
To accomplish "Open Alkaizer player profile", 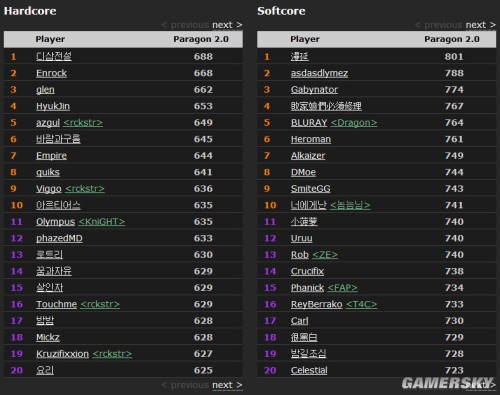I will point(308,156).
